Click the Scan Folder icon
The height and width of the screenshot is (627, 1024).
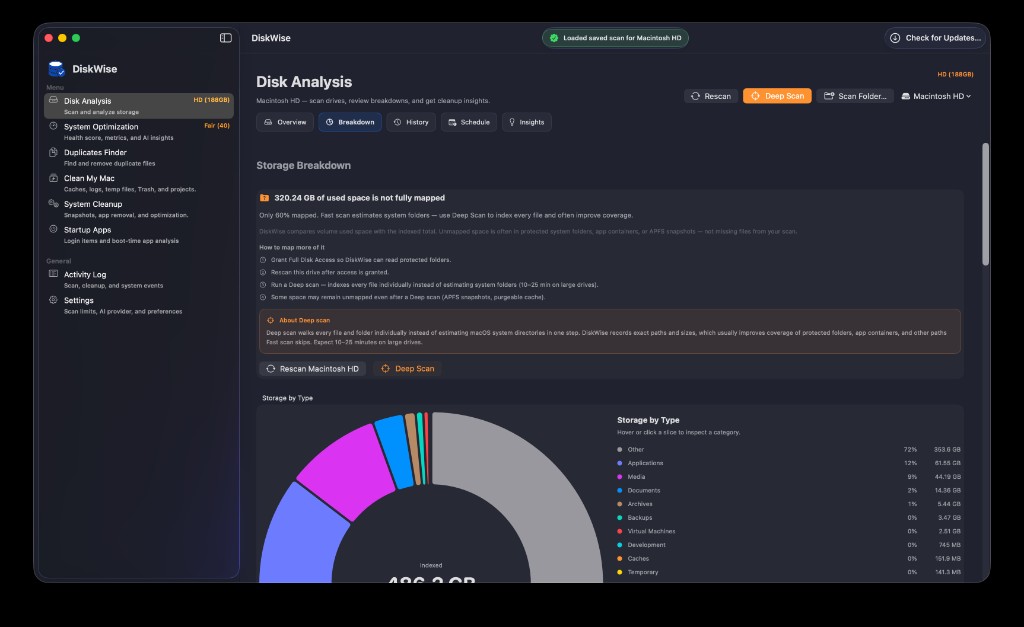pyautogui.click(x=829, y=96)
